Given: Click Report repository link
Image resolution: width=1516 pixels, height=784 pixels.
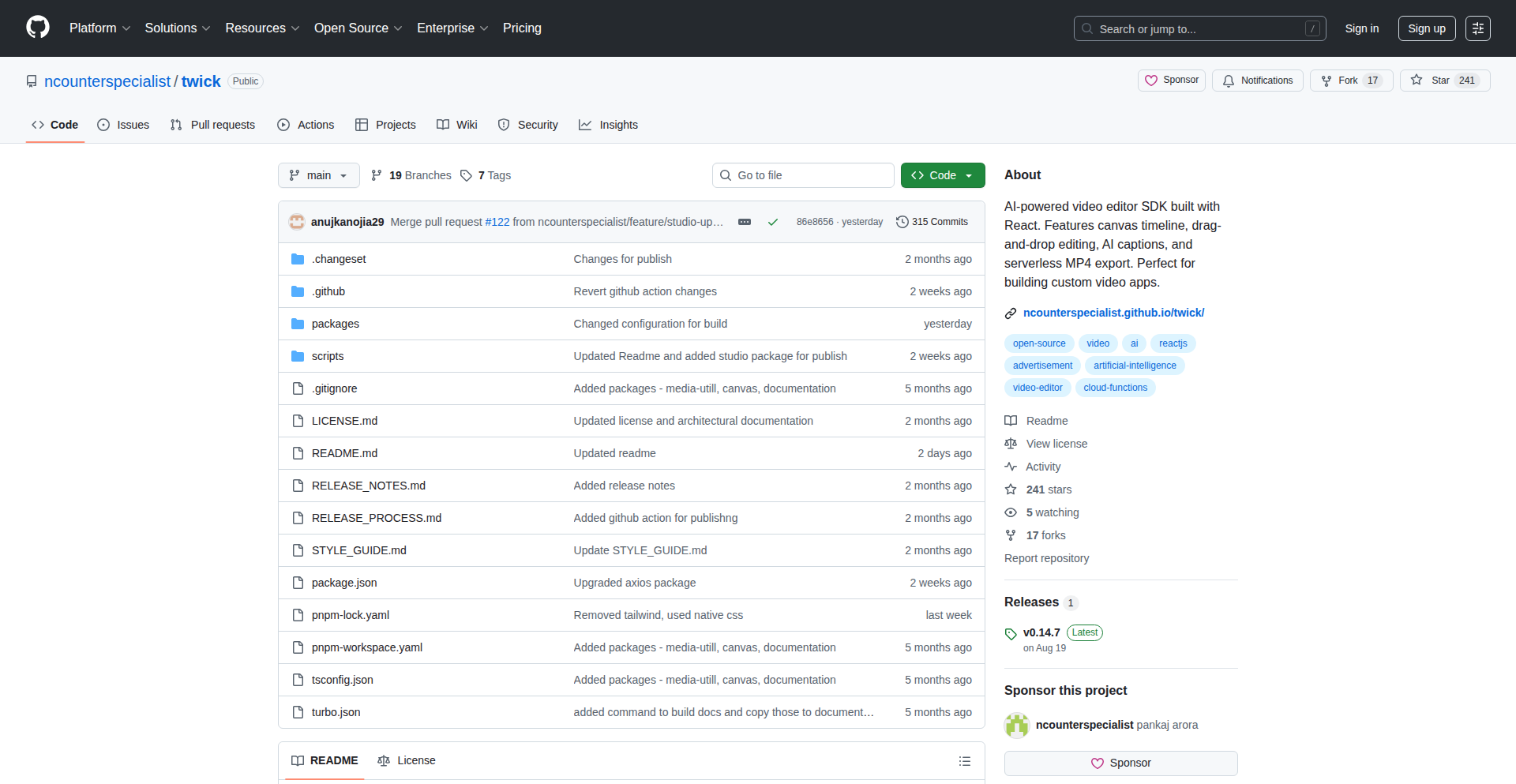Looking at the screenshot, I should pos(1046,558).
